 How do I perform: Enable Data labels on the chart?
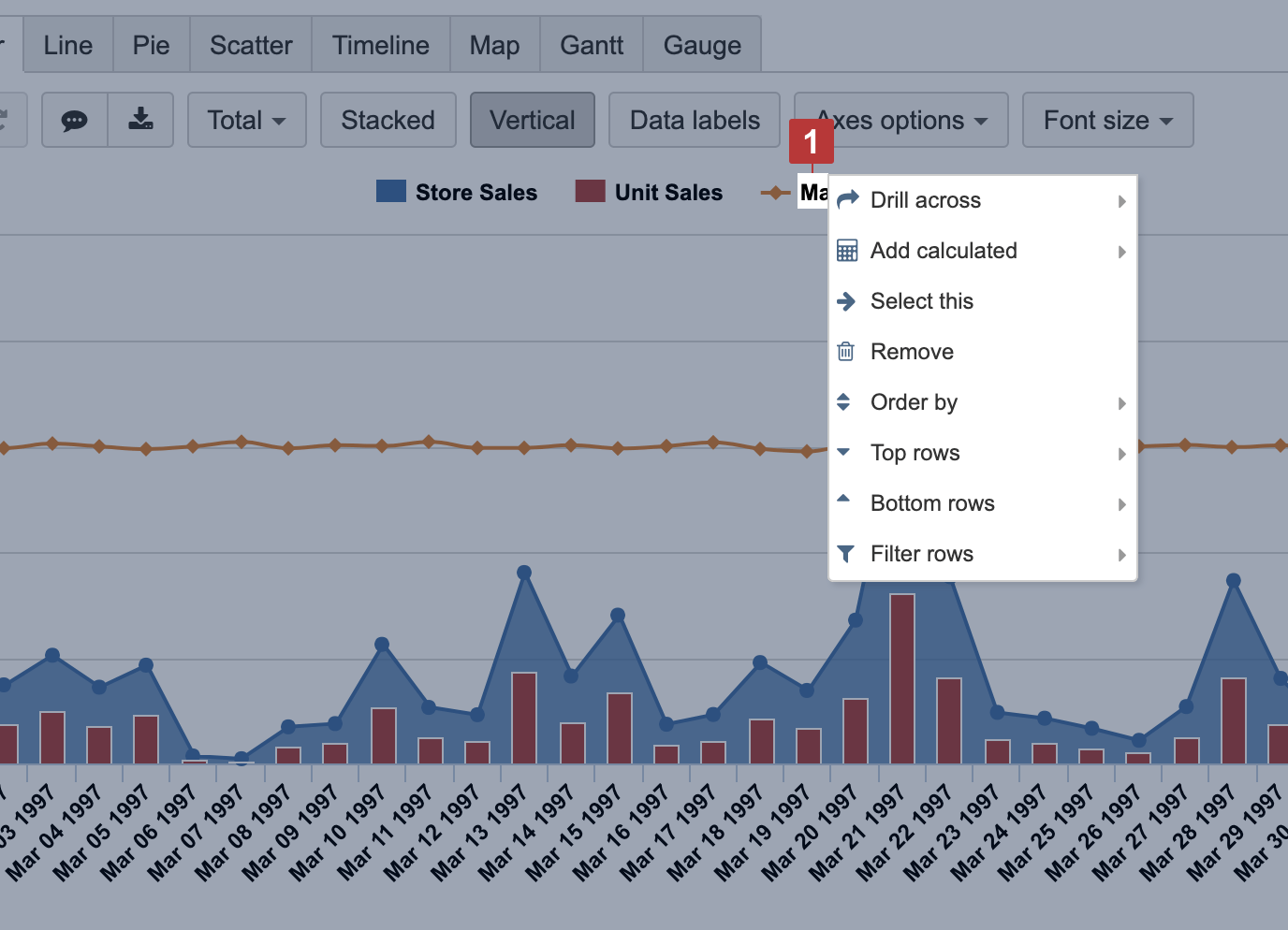(x=694, y=120)
